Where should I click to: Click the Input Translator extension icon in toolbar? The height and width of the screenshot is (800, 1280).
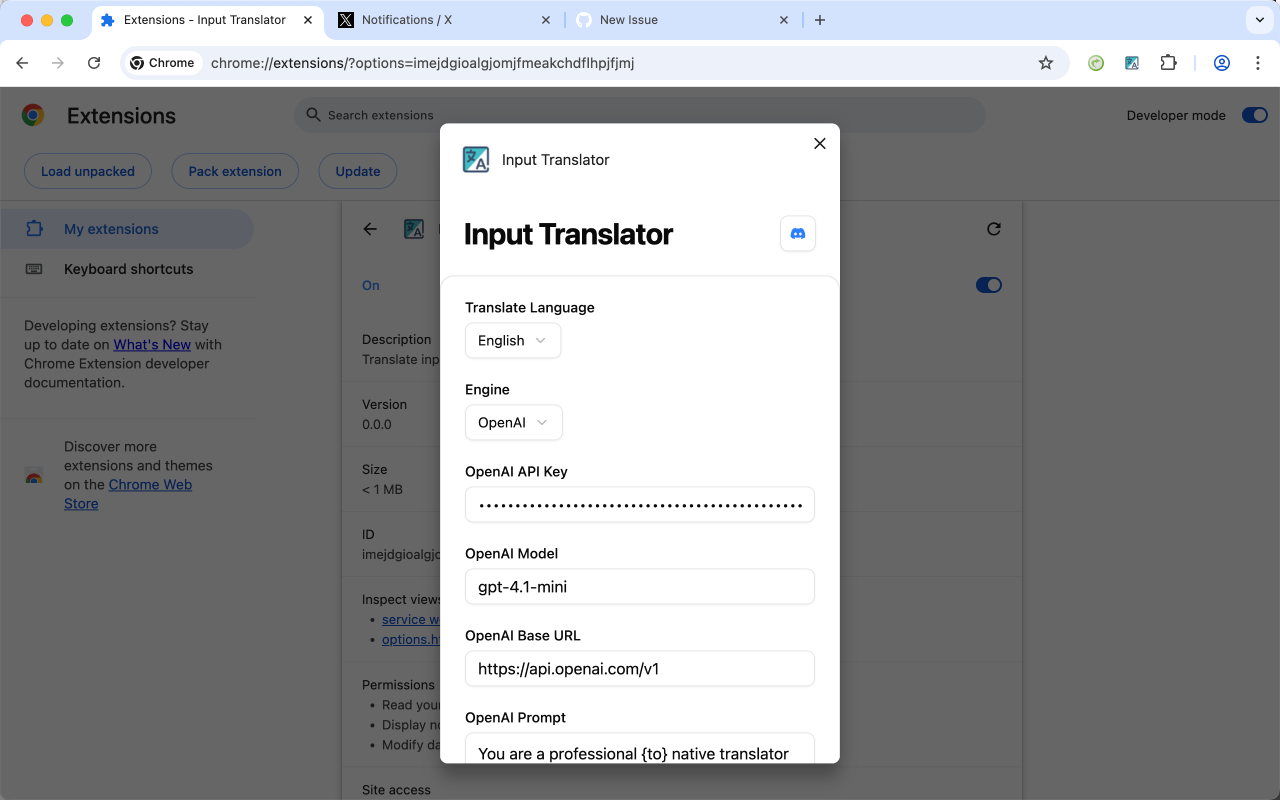1131,62
